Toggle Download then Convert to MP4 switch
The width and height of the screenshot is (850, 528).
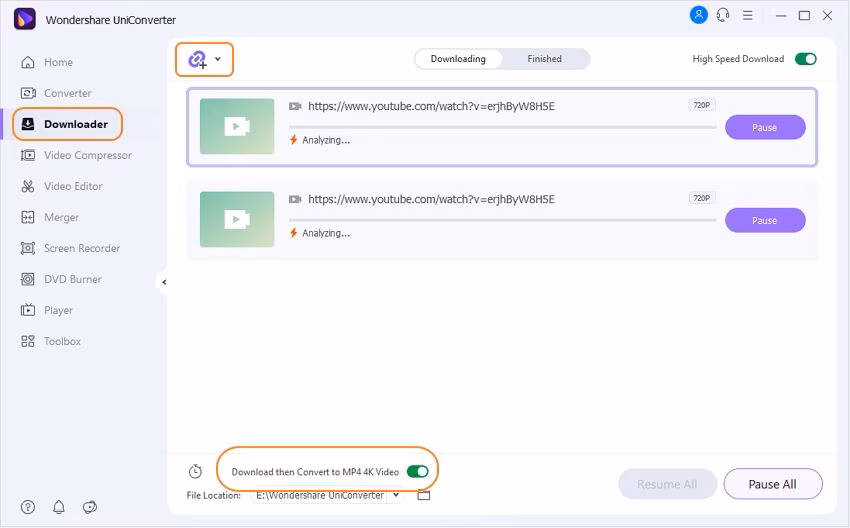pyautogui.click(x=417, y=471)
